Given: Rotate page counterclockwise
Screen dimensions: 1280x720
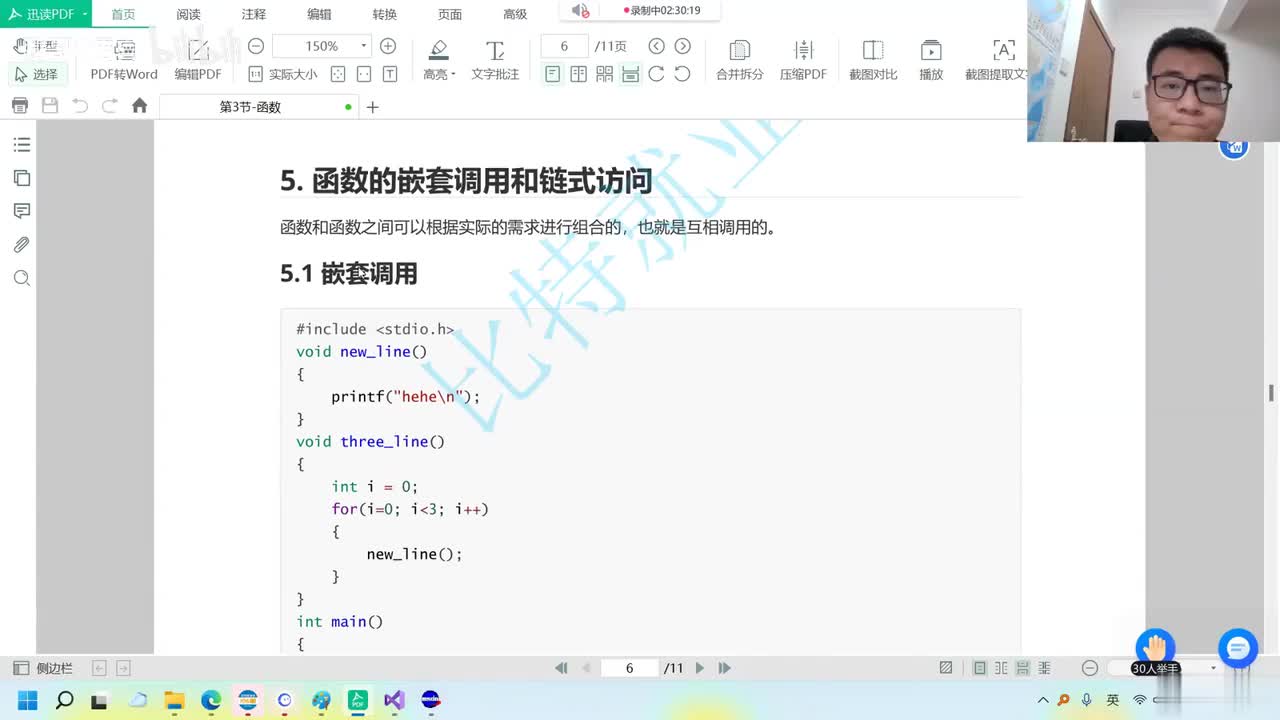Looking at the screenshot, I should coord(682,74).
